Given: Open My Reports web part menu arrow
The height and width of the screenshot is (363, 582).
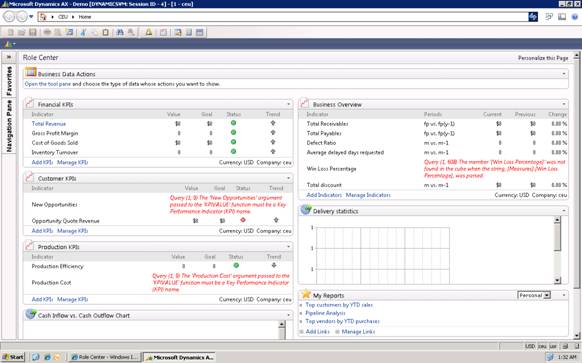Looking at the screenshot, I should [564, 295].
